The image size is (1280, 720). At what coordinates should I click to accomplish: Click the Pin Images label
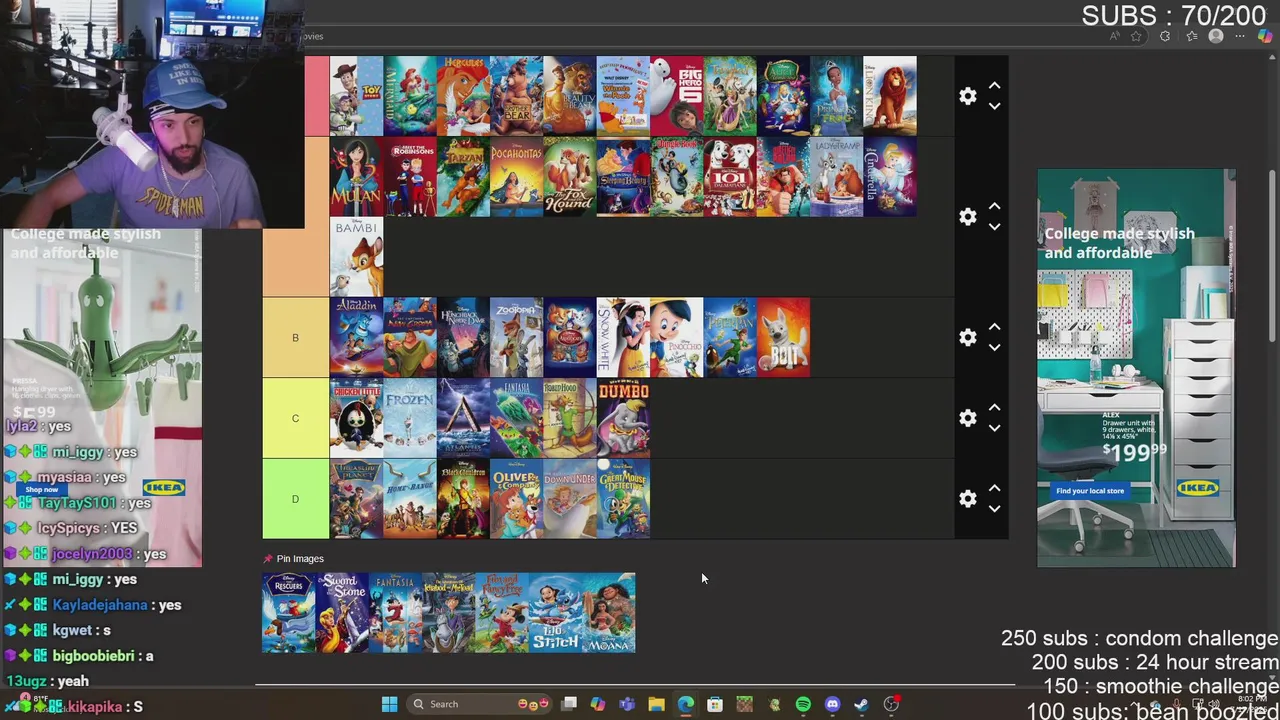tap(300, 559)
